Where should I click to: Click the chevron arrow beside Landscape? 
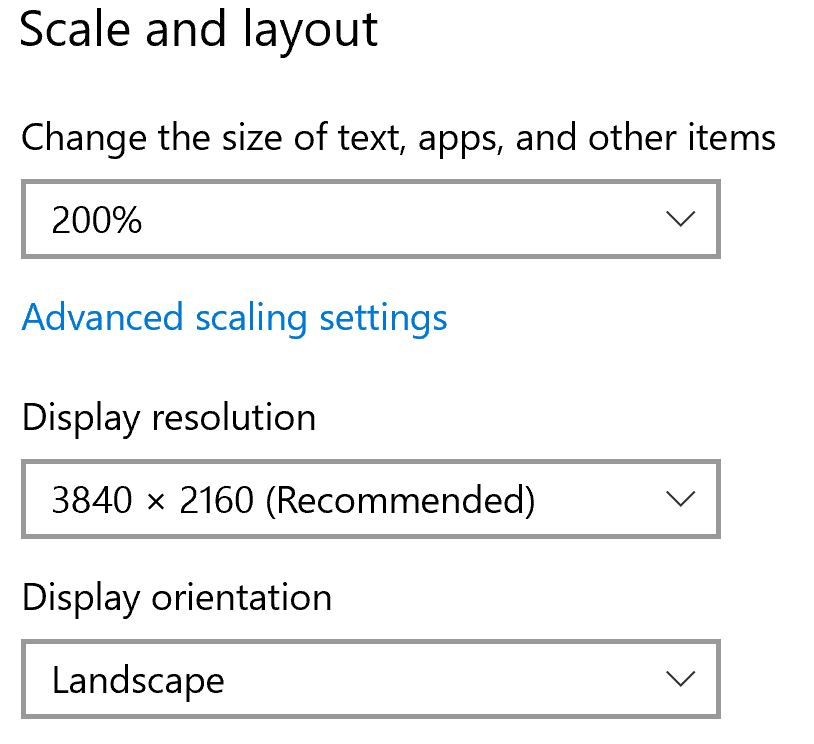(680, 680)
